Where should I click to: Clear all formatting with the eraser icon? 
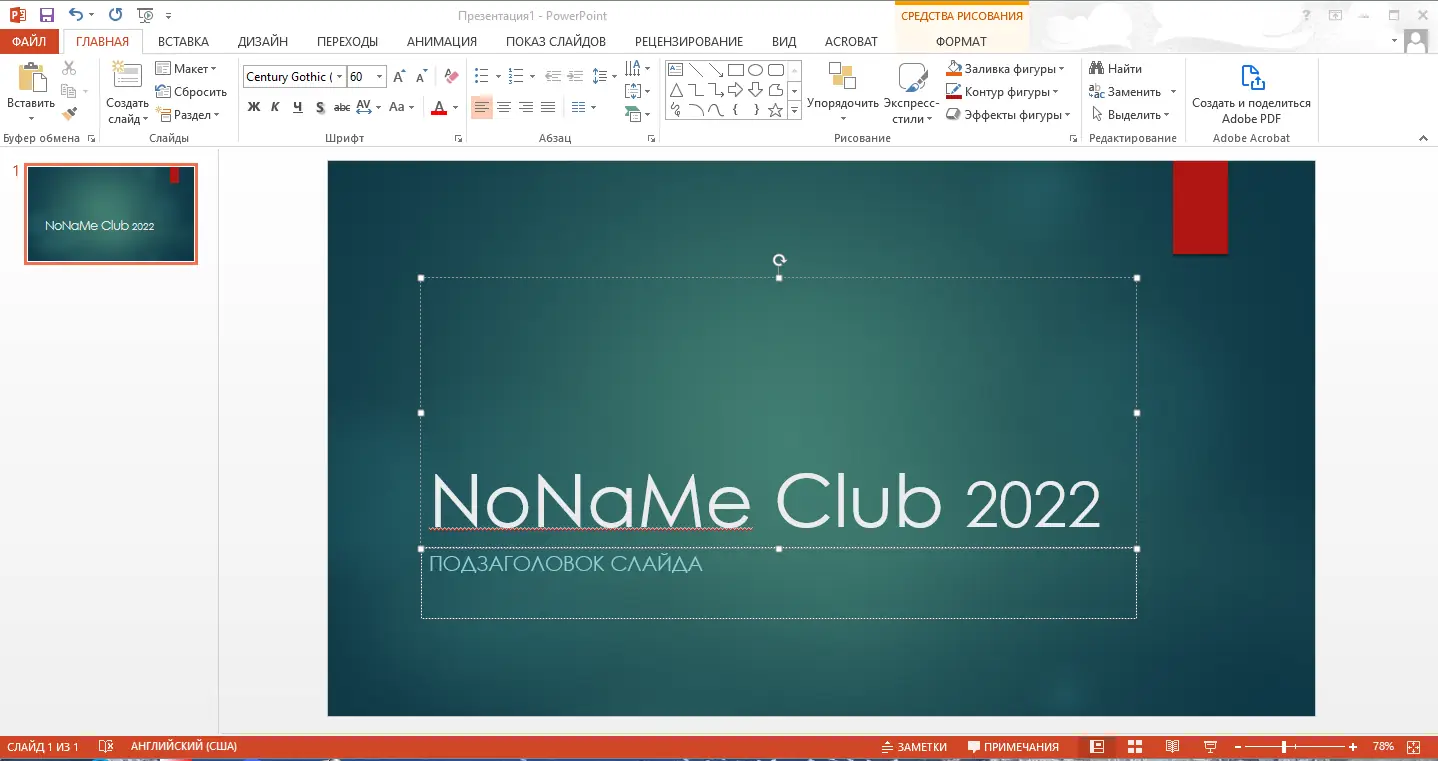click(x=450, y=76)
